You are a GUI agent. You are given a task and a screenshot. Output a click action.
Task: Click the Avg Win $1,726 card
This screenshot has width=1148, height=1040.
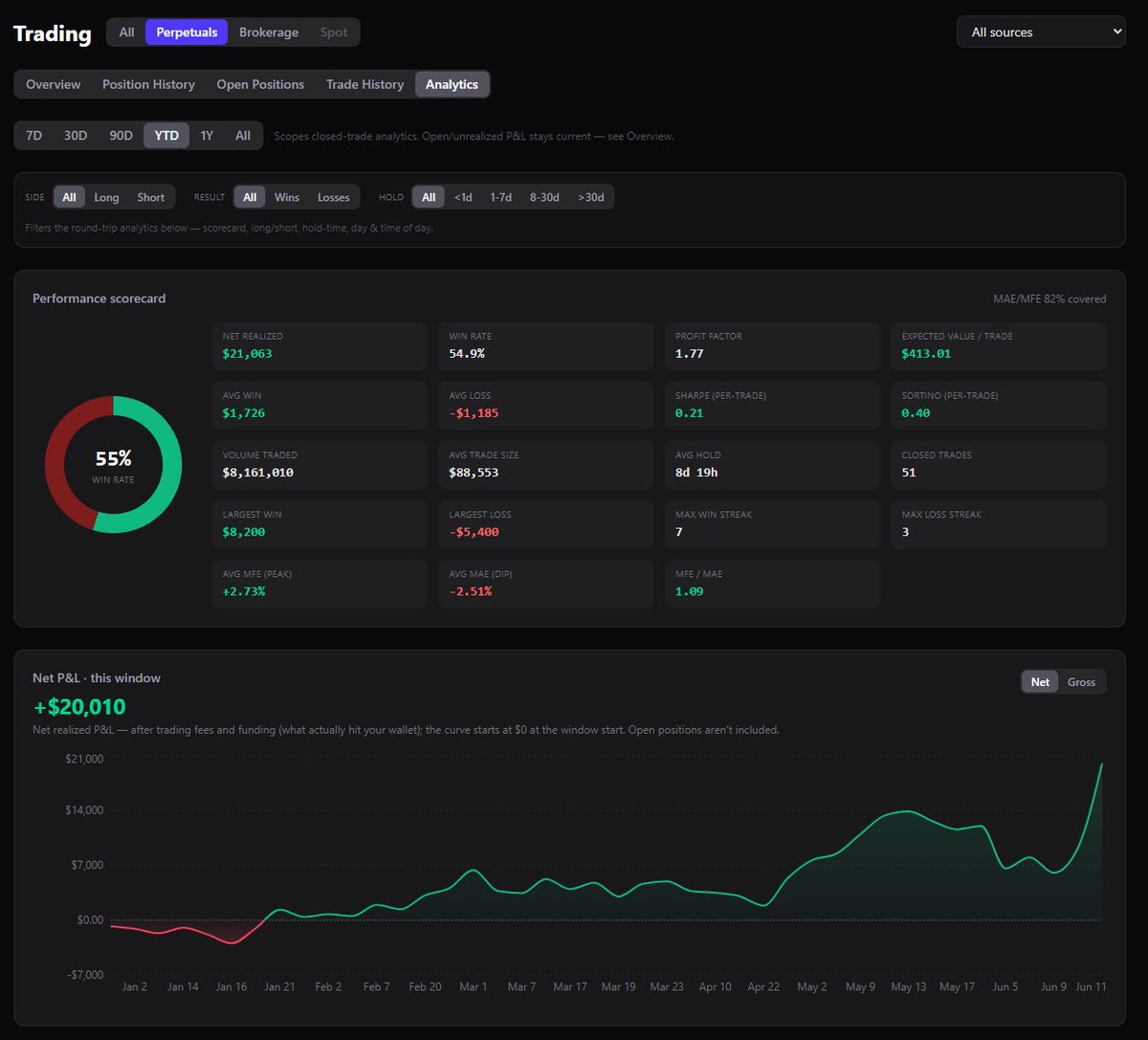(x=320, y=405)
